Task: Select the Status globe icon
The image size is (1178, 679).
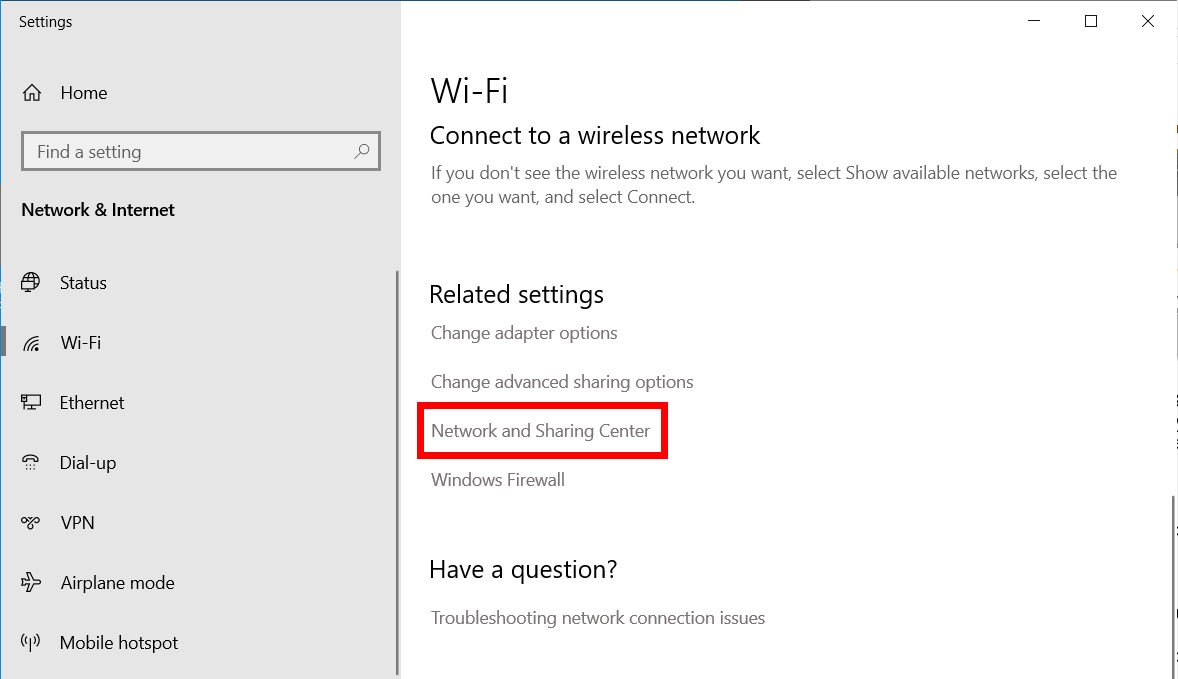Action: click(x=31, y=282)
